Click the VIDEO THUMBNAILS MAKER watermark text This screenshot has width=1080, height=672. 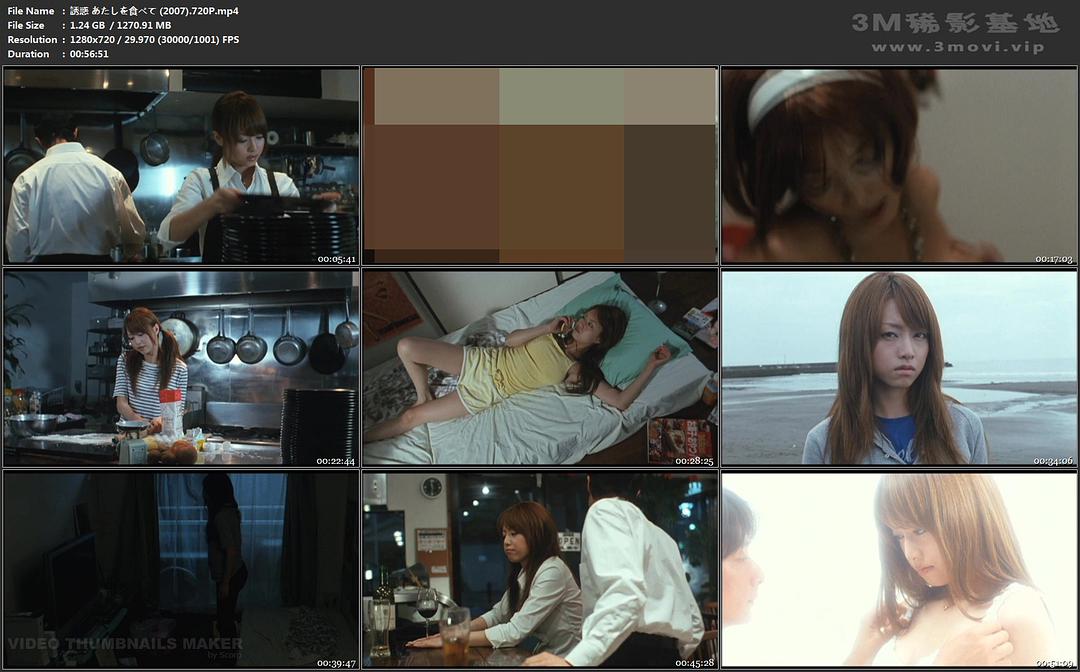point(125,643)
